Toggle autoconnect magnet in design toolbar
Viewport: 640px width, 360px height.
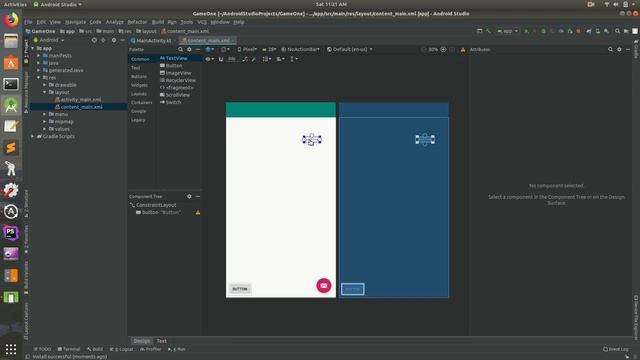pos(221,59)
